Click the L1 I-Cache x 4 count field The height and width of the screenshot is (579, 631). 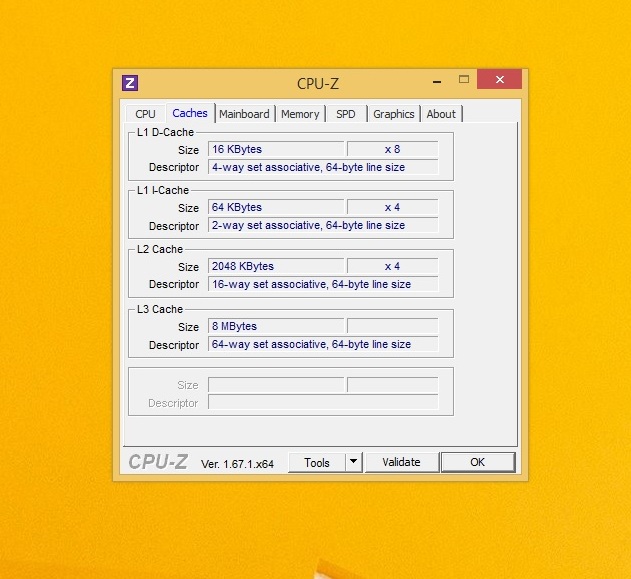click(x=392, y=207)
